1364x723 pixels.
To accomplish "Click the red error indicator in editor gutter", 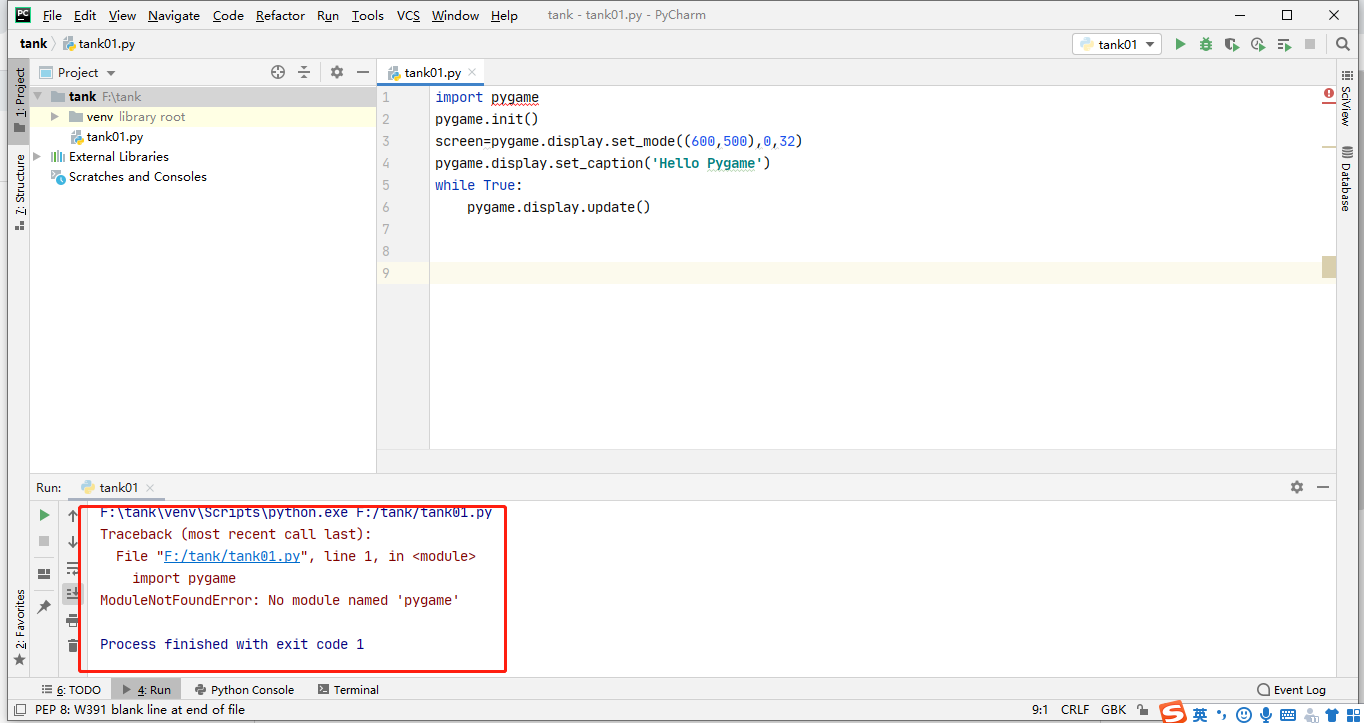I will pyautogui.click(x=1329, y=94).
